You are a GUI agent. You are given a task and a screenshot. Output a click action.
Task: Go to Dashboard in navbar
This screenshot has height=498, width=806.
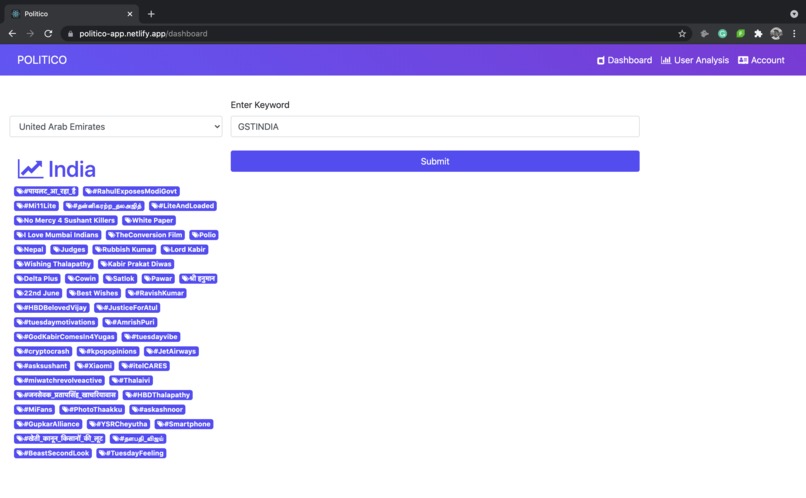(624, 60)
